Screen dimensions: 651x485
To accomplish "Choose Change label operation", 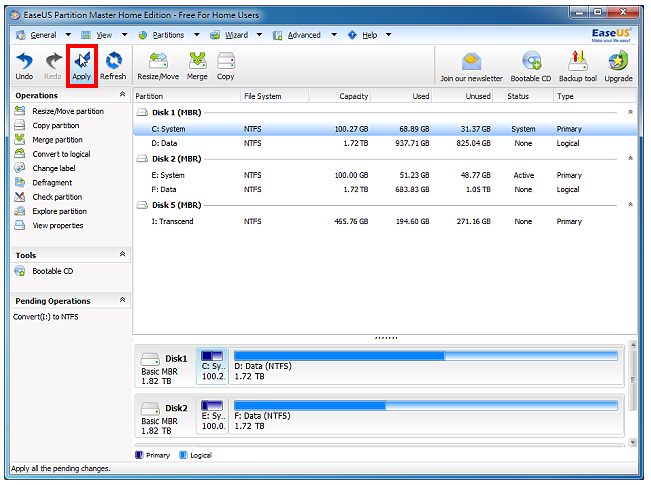I will point(45,168).
